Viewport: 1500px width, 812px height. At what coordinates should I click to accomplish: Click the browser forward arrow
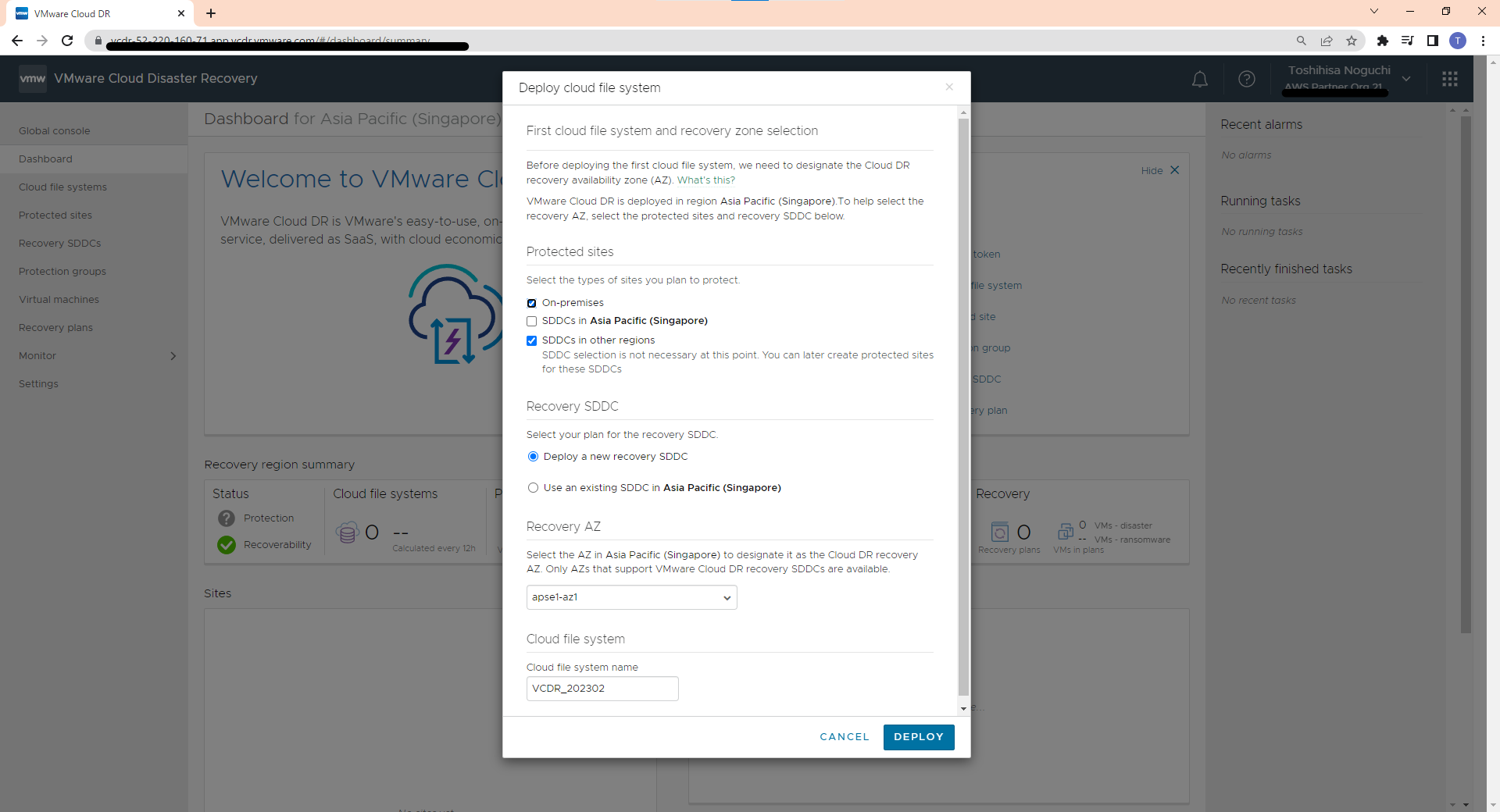pos(42,41)
